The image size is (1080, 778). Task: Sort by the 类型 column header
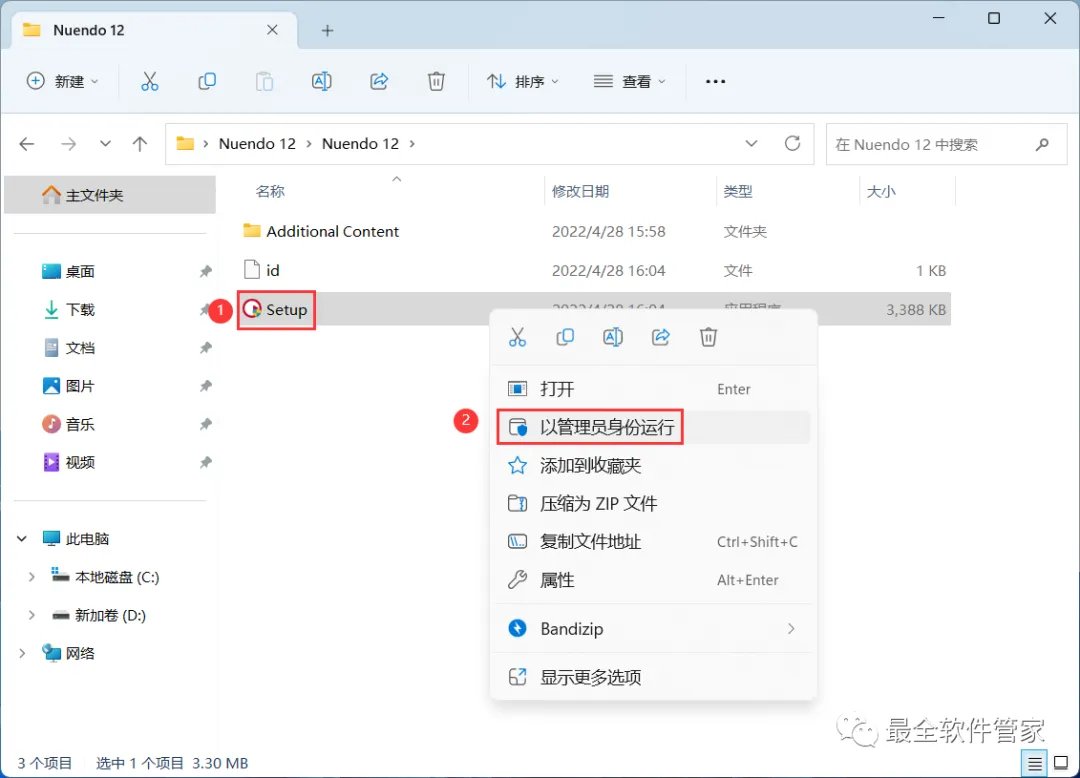(738, 191)
